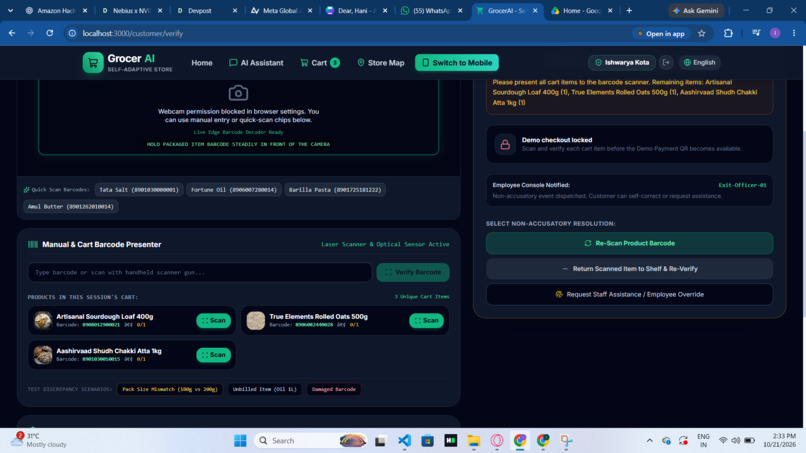Open weather widget showing 31°C
The height and width of the screenshot is (453, 806).
pyautogui.click(x=40, y=440)
